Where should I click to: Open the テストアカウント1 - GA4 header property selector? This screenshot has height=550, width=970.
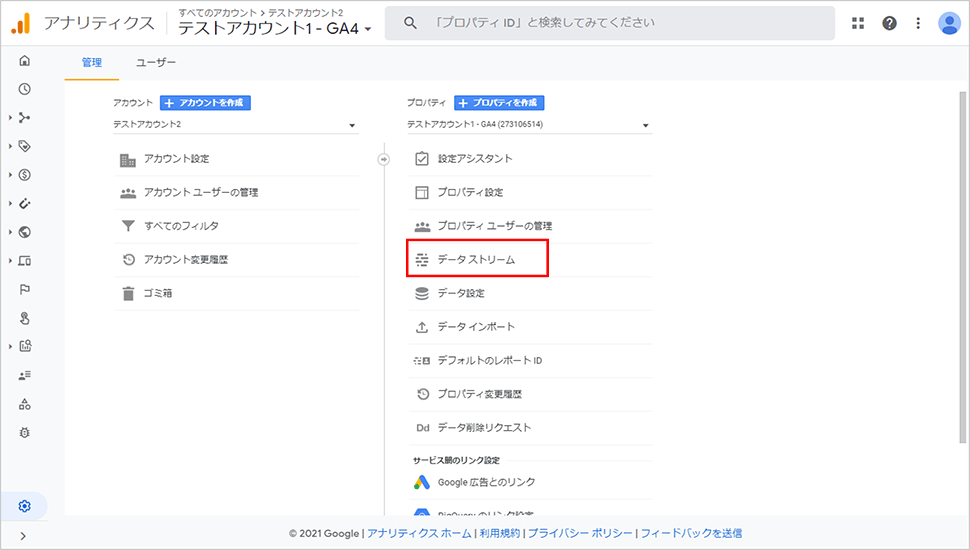[275, 28]
